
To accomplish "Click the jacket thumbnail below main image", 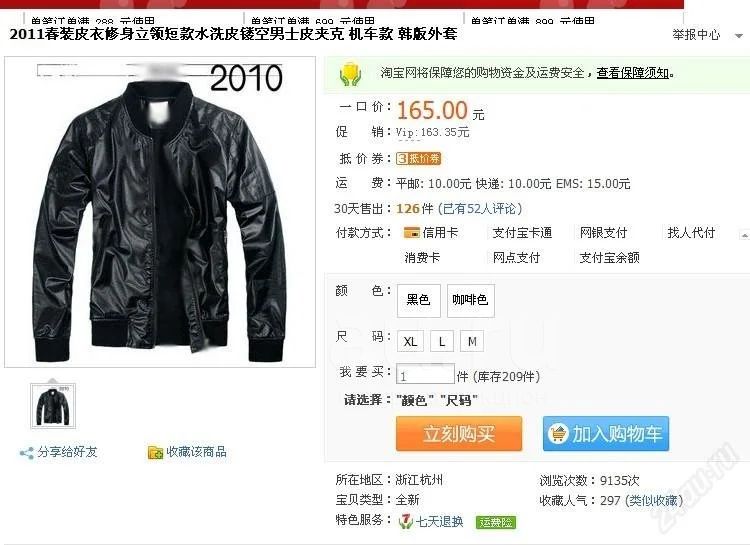I will [53, 406].
